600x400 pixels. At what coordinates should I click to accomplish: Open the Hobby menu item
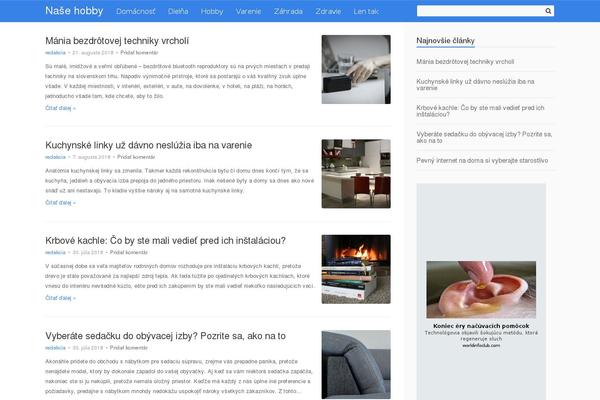click(212, 11)
